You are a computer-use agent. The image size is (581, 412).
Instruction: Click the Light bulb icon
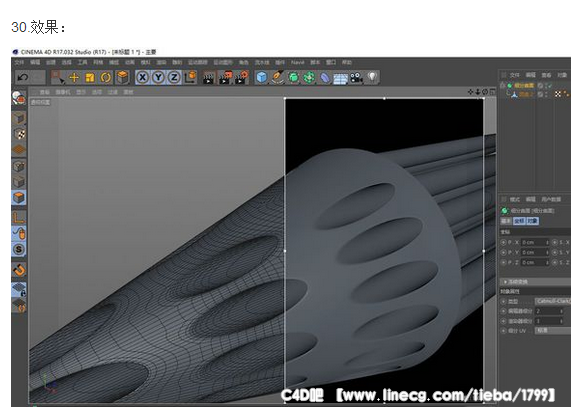[372, 77]
